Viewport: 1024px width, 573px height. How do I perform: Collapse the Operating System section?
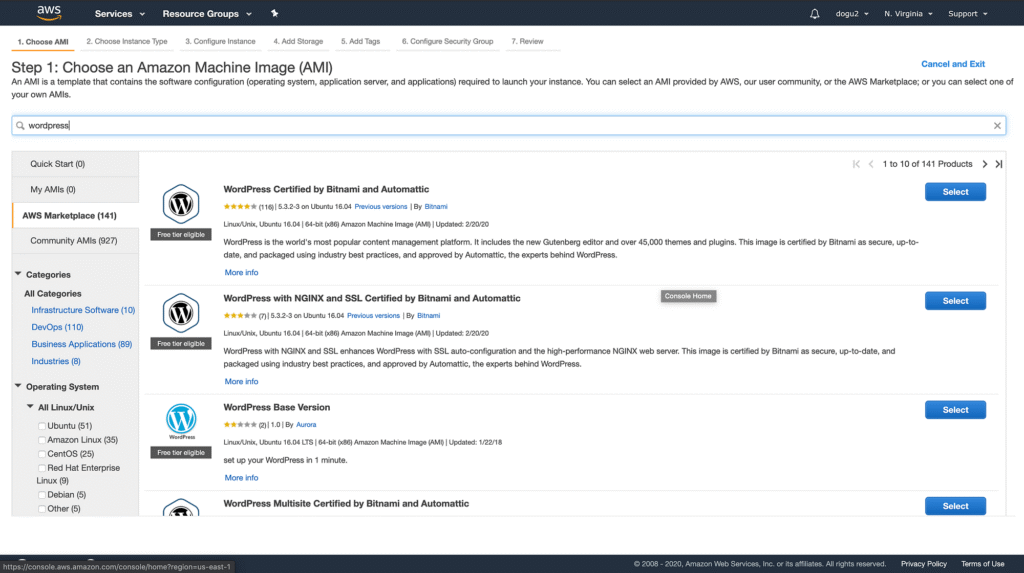18,386
